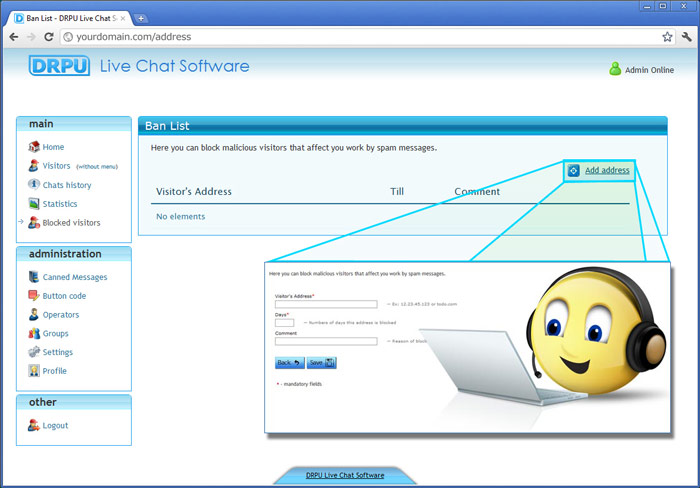Open Groups link
Image resolution: width=700 pixels, height=488 pixels.
tap(55, 334)
